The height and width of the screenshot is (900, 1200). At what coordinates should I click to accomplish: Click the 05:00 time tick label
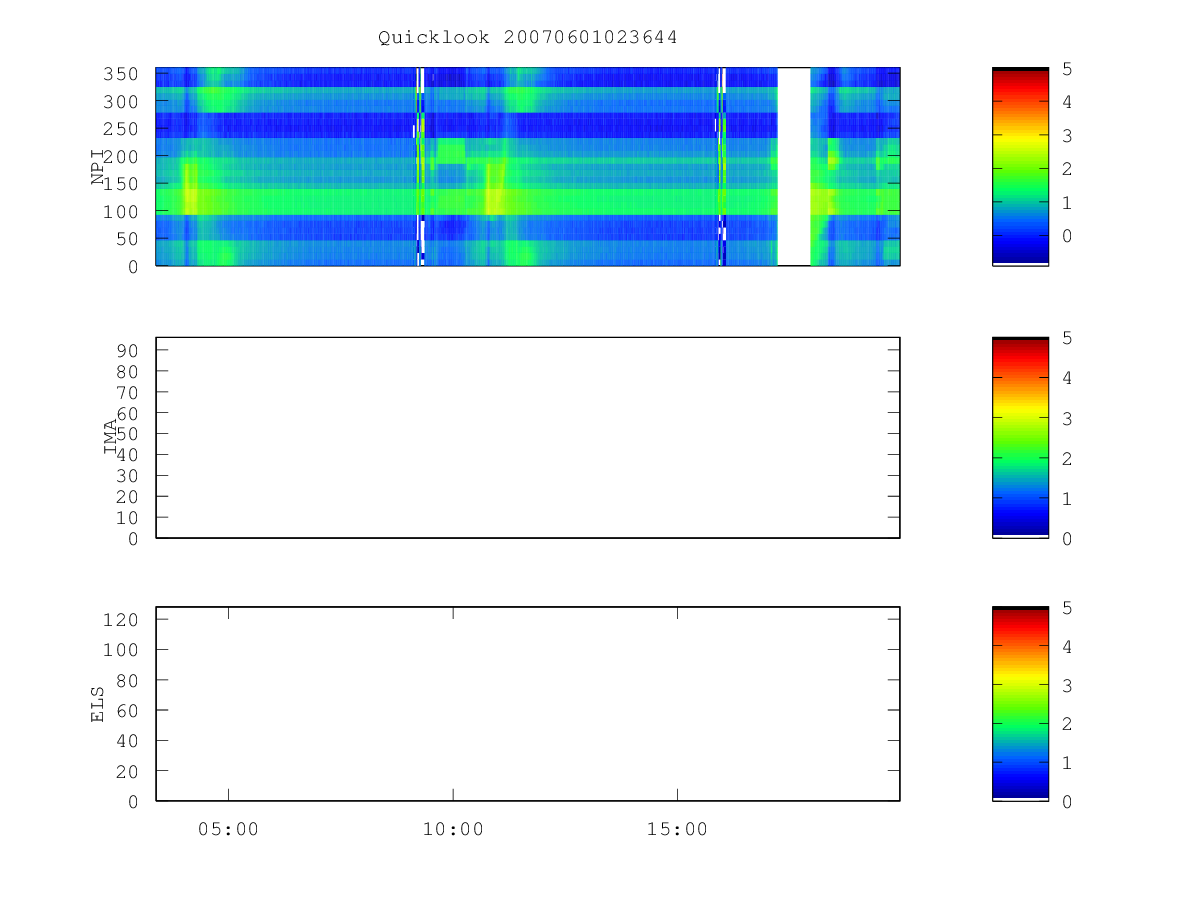click(x=228, y=829)
